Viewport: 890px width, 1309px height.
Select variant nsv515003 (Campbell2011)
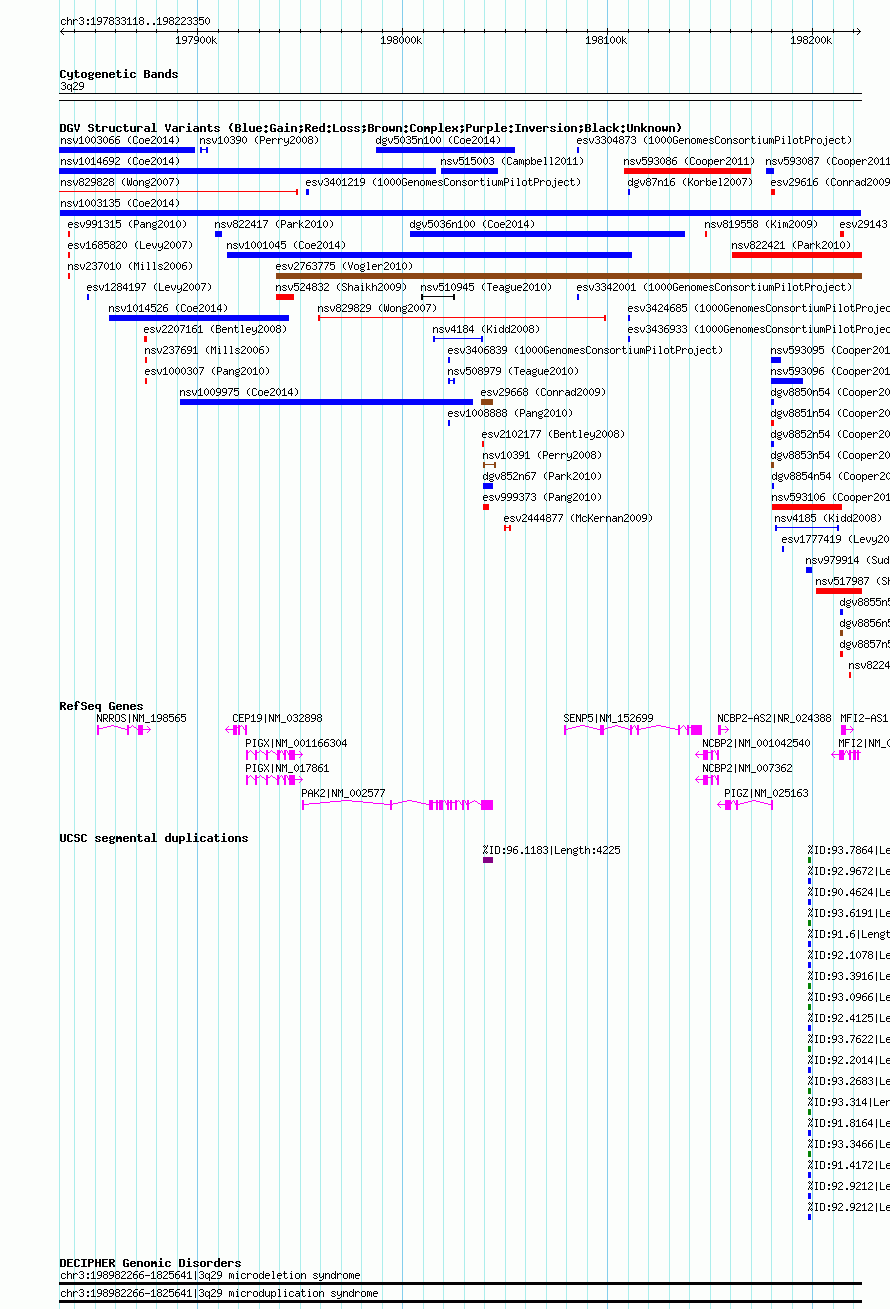[x=512, y=161]
